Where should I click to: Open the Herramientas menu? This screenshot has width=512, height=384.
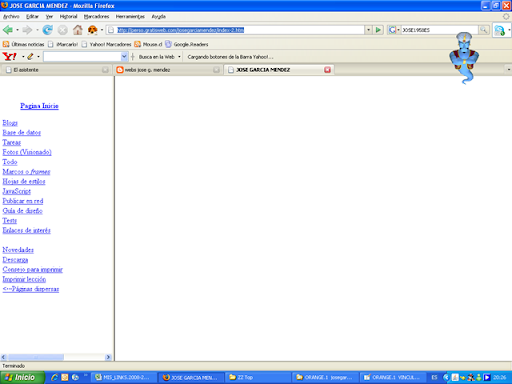pyautogui.click(x=130, y=16)
